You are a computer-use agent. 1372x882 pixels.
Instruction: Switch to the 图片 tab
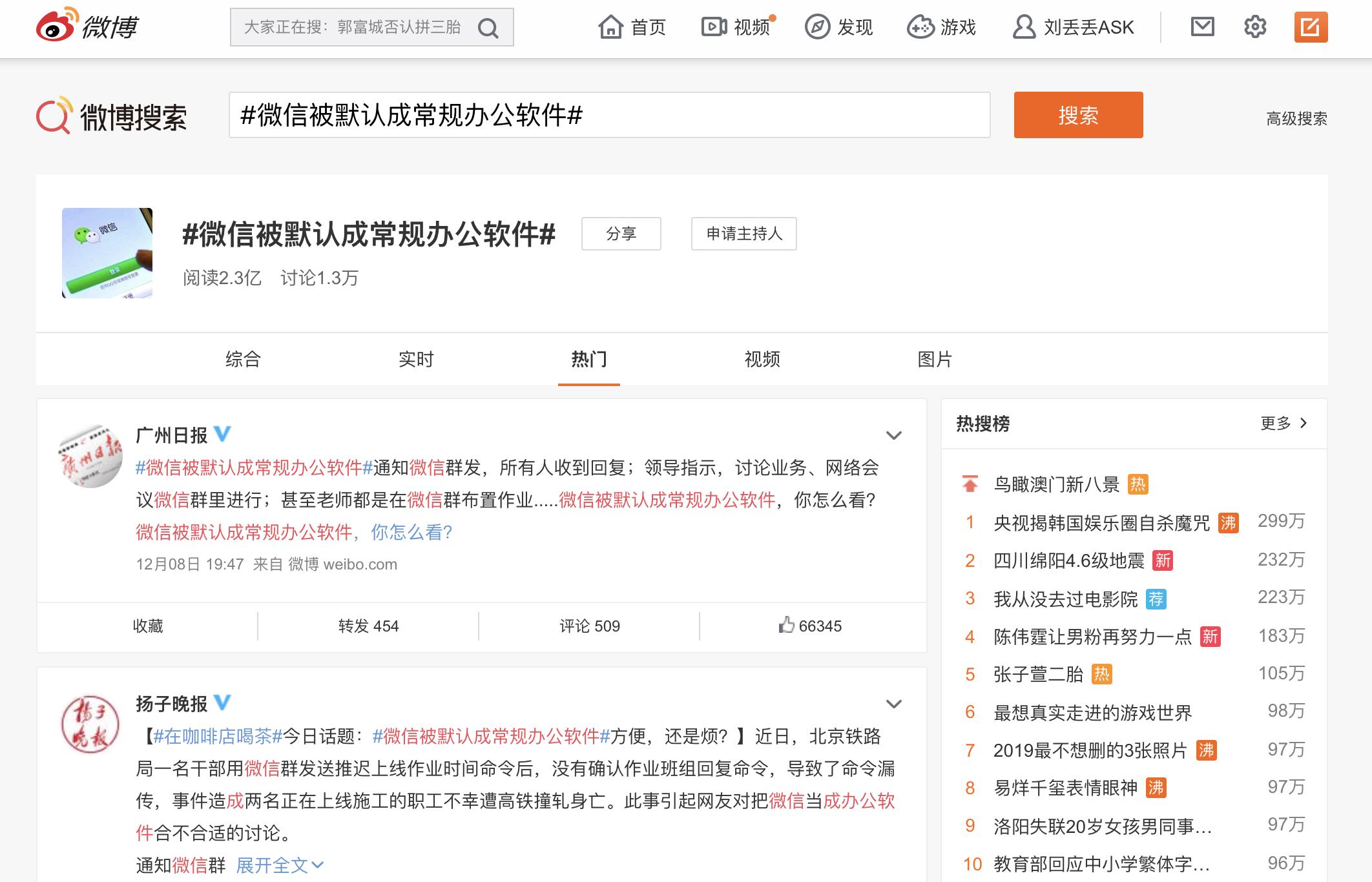pos(935,359)
